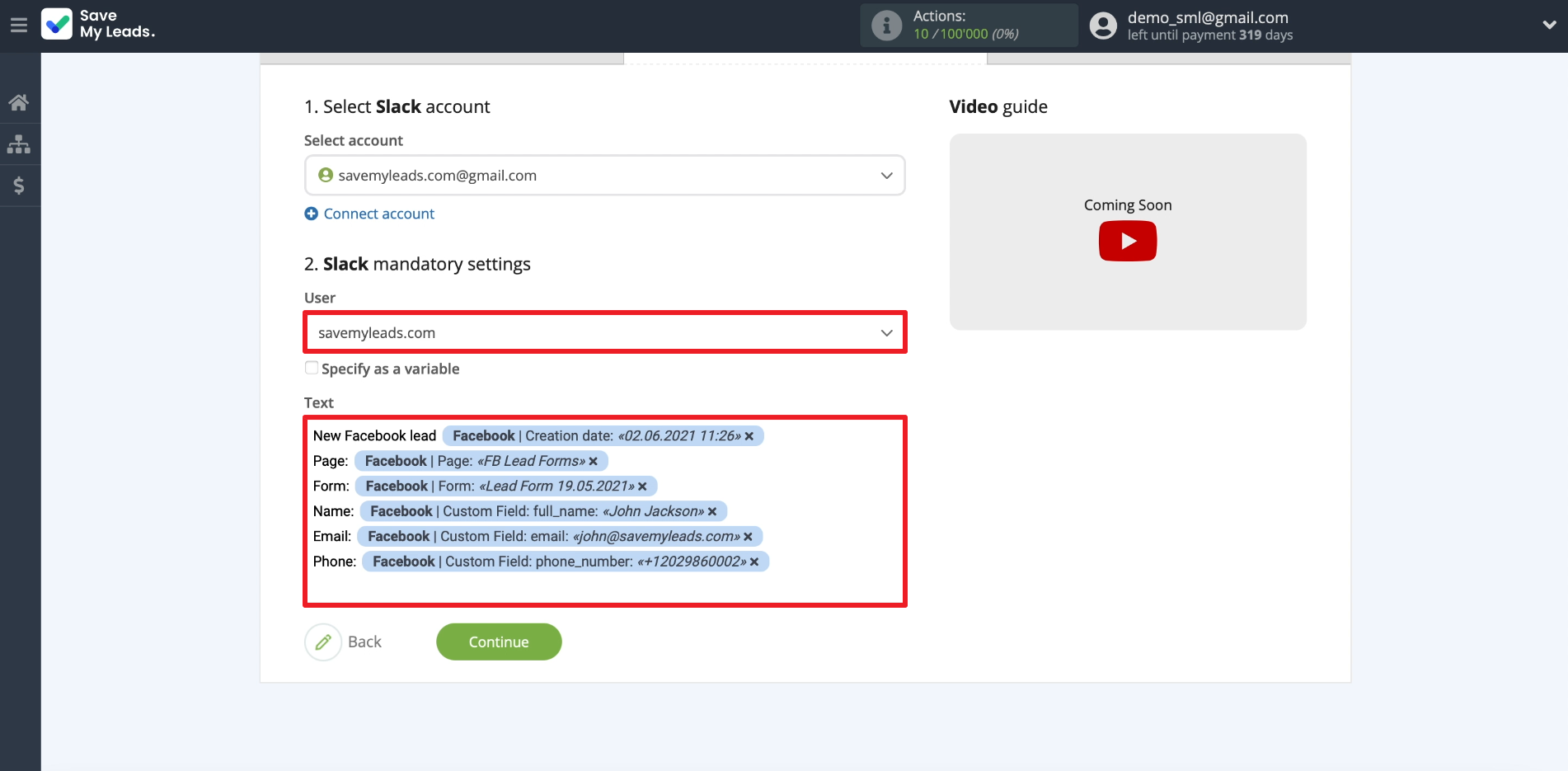The height and width of the screenshot is (771, 1568).
Task: Click the Facebook Creation date tag
Action: [x=603, y=435]
